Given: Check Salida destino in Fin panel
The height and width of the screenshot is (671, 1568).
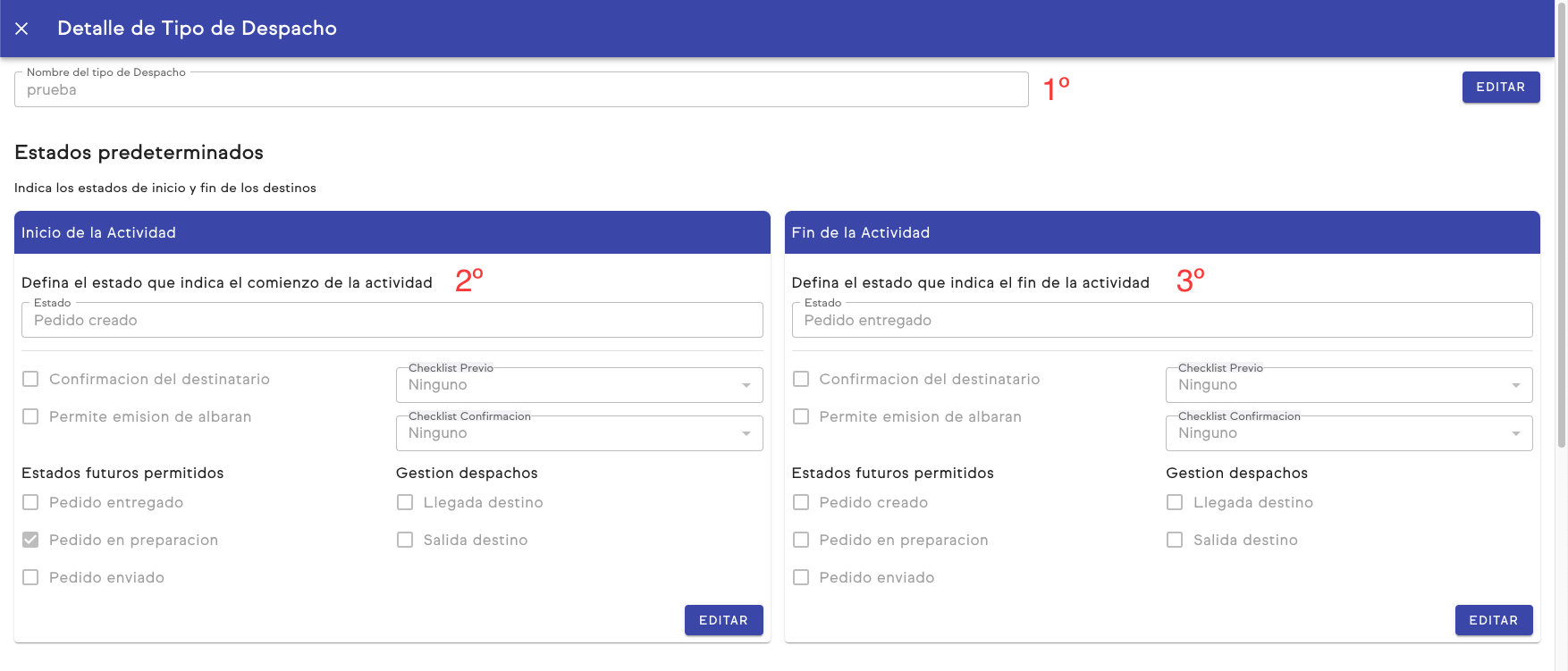Looking at the screenshot, I should [1175, 540].
